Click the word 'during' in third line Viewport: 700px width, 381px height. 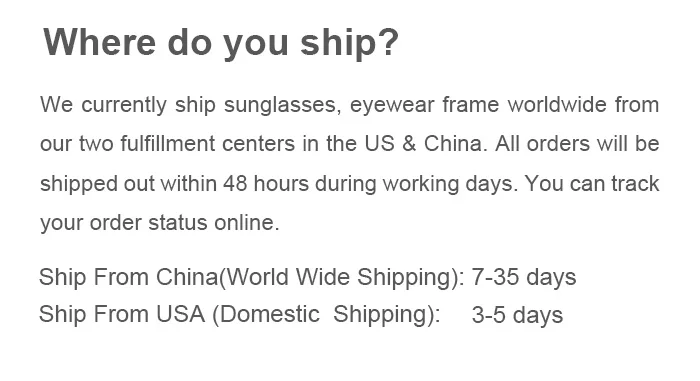click(x=346, y=184)
